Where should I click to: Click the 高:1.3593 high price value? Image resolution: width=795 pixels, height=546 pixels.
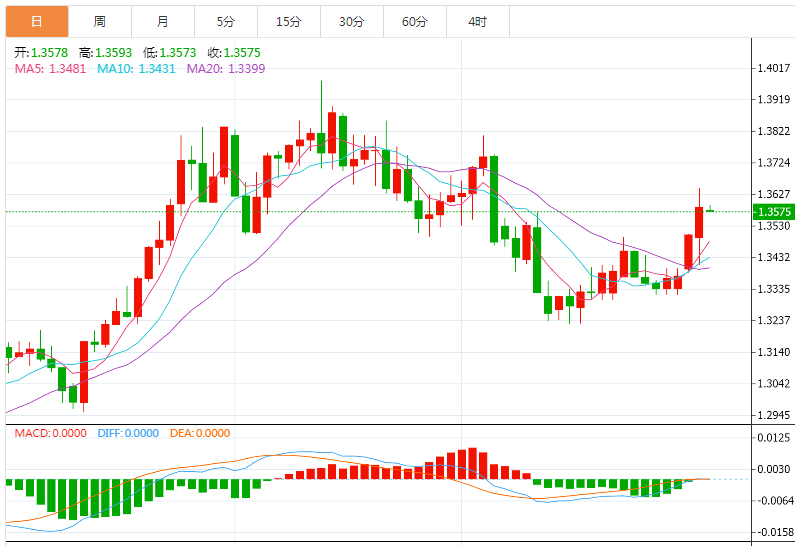pos(105,53)
